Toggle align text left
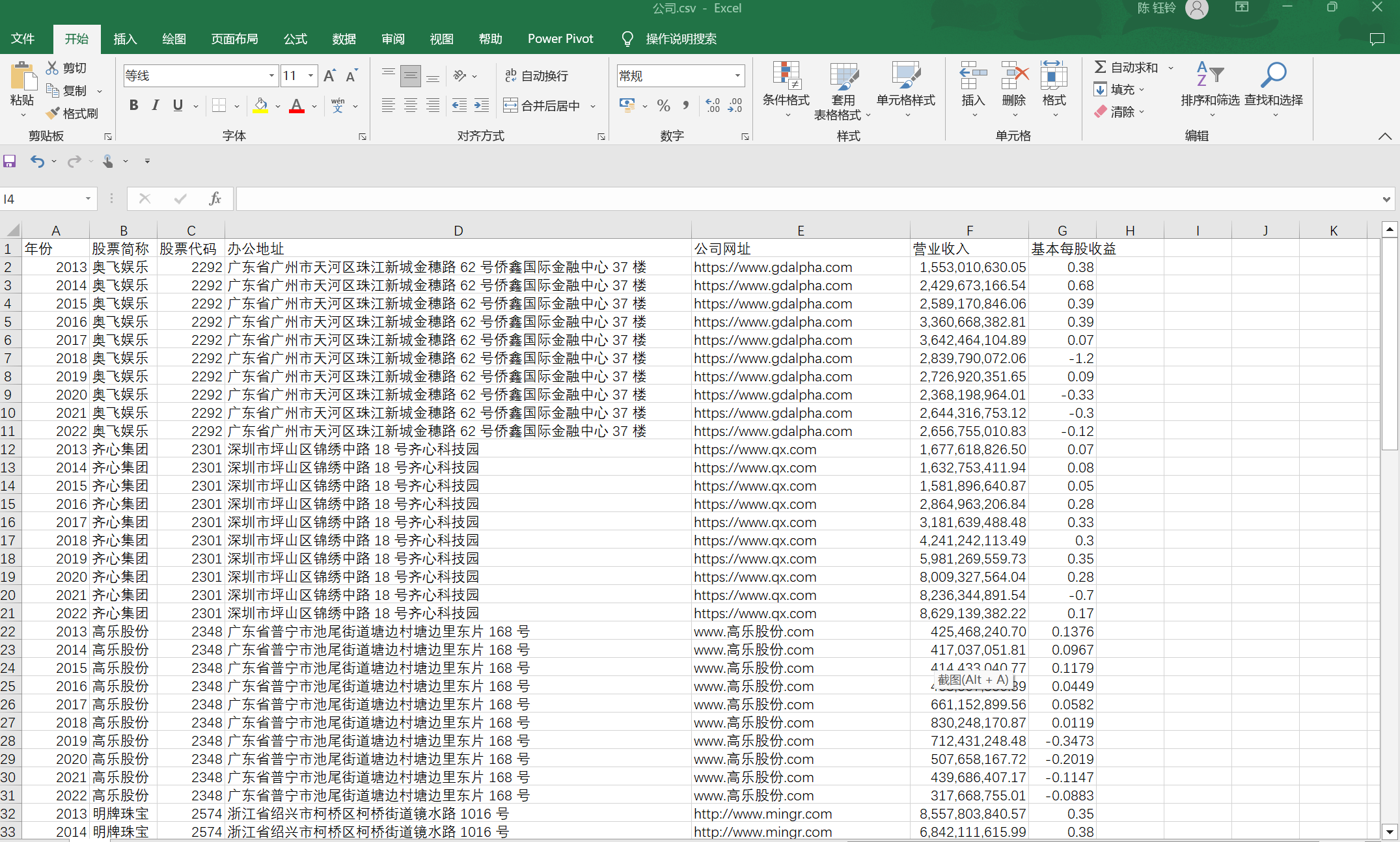The height and width of the screenshot is (842, 1400). (x=389, y=105)
